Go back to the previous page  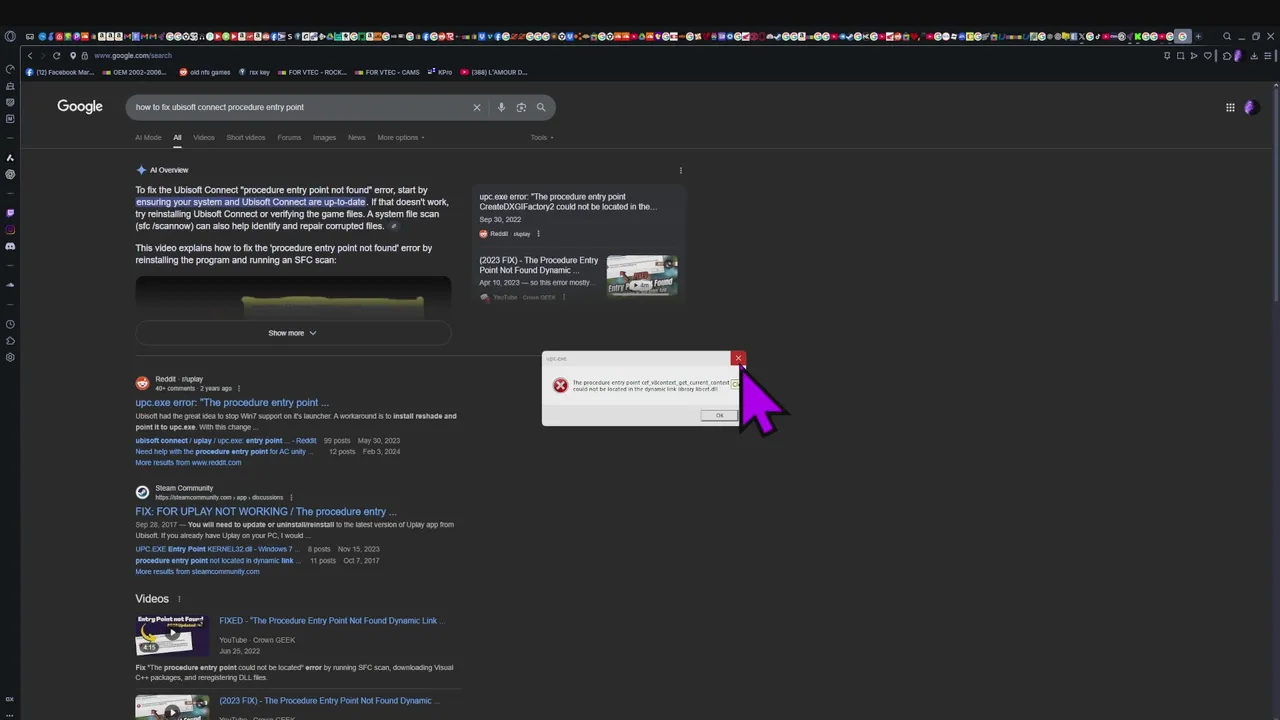coord(30,56)
